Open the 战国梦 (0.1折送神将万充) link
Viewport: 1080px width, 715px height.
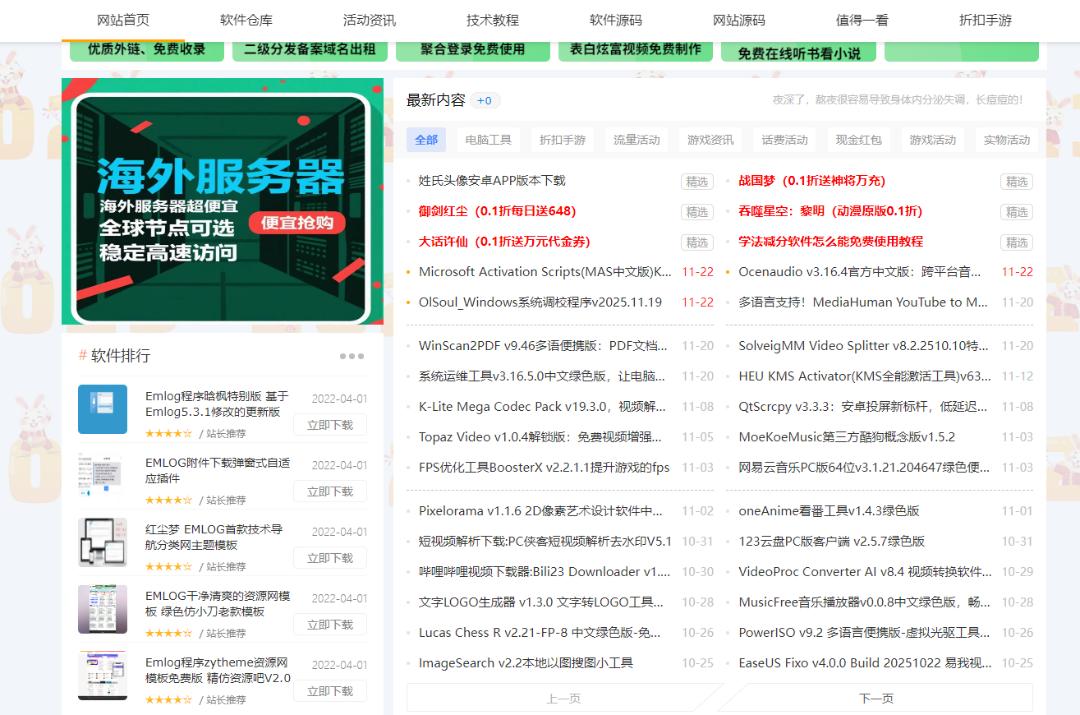click(811, 181)
